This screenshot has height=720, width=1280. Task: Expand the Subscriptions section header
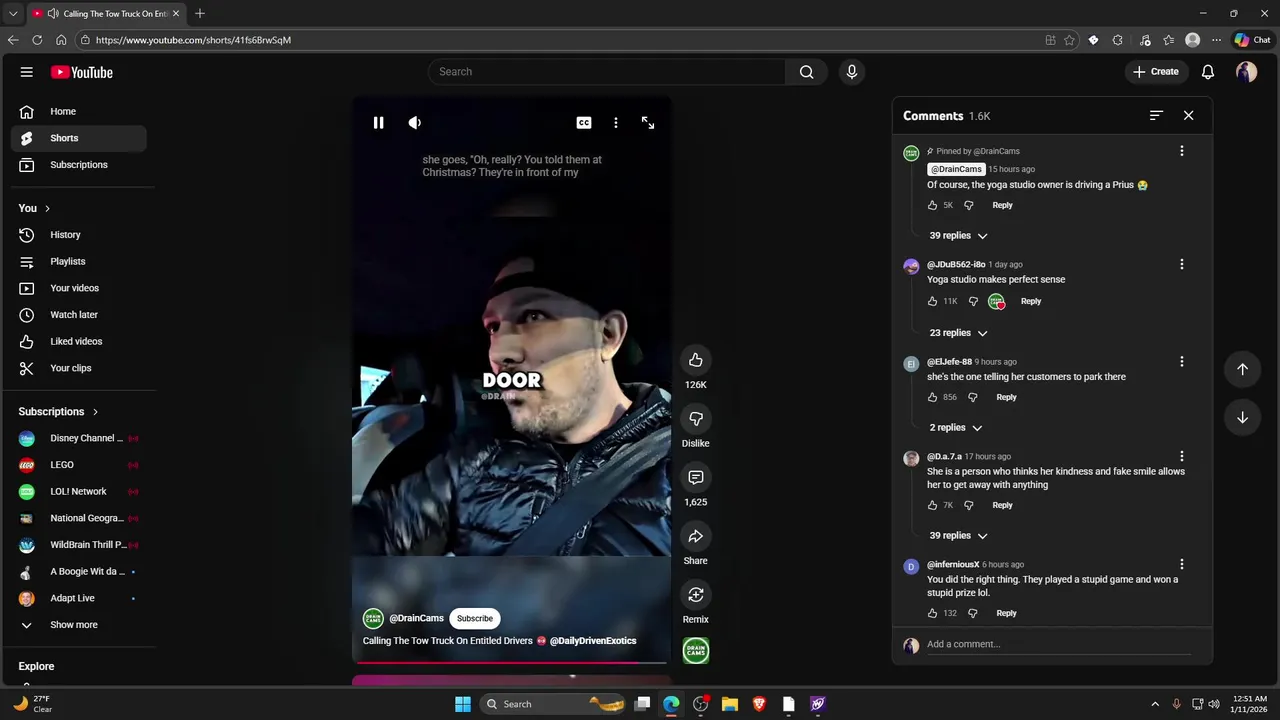(x=59, y=411)
